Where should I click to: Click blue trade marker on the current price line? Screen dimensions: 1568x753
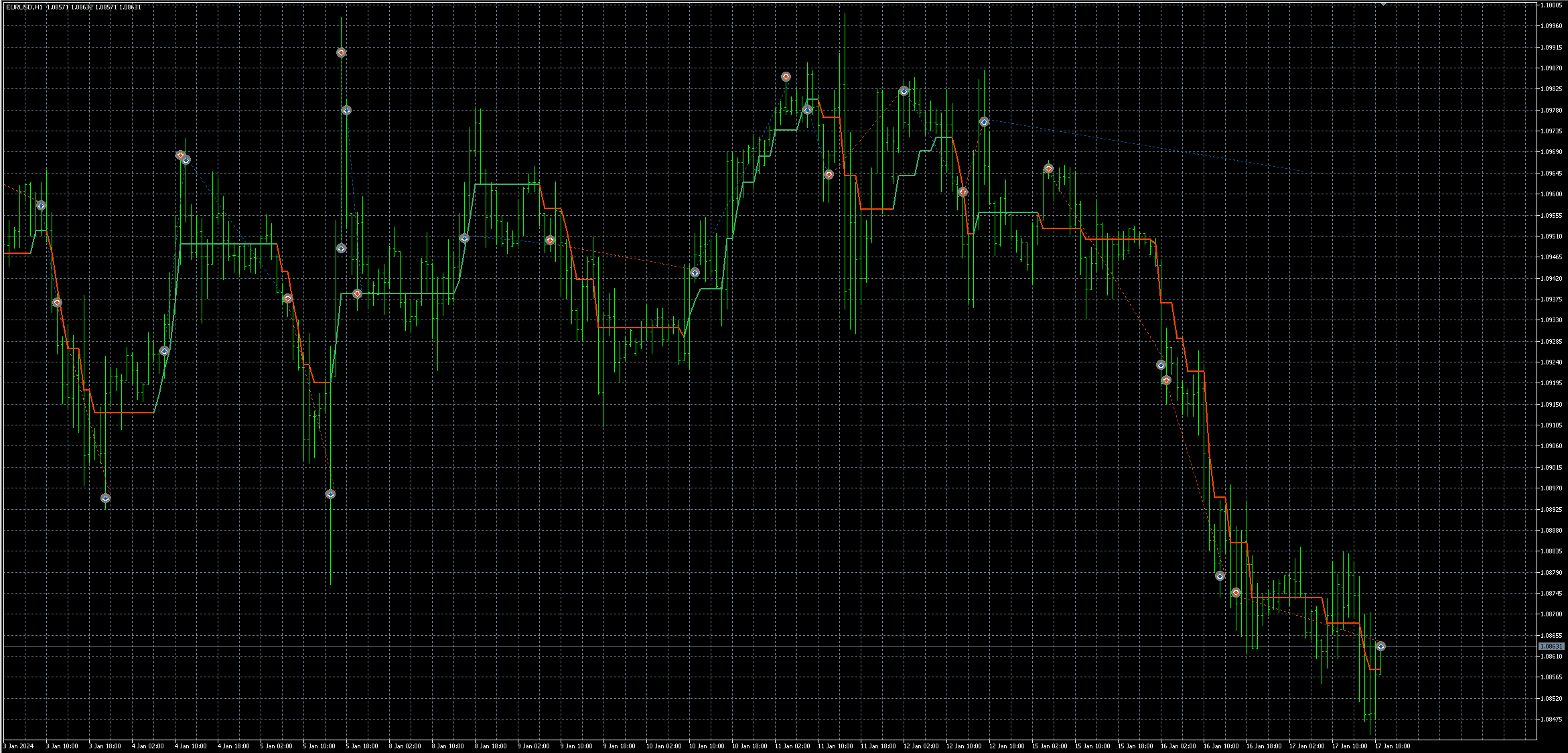tap(1380, 646)
